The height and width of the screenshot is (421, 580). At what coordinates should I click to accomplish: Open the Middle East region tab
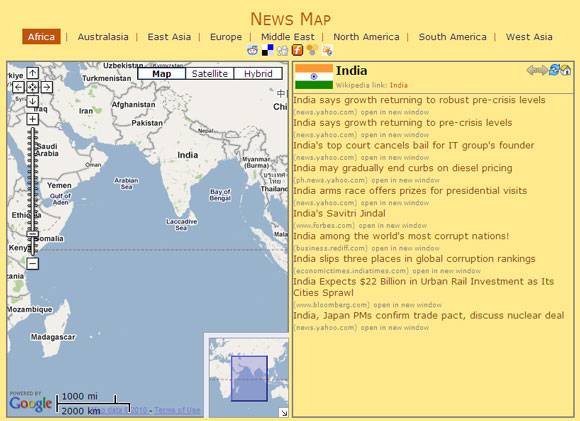pos(288,37)
